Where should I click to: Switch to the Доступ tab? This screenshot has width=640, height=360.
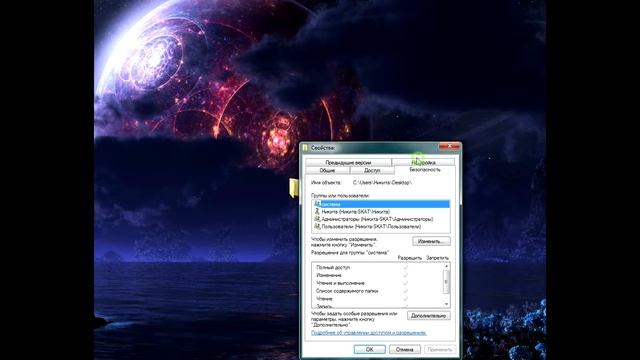pos(372,170)
